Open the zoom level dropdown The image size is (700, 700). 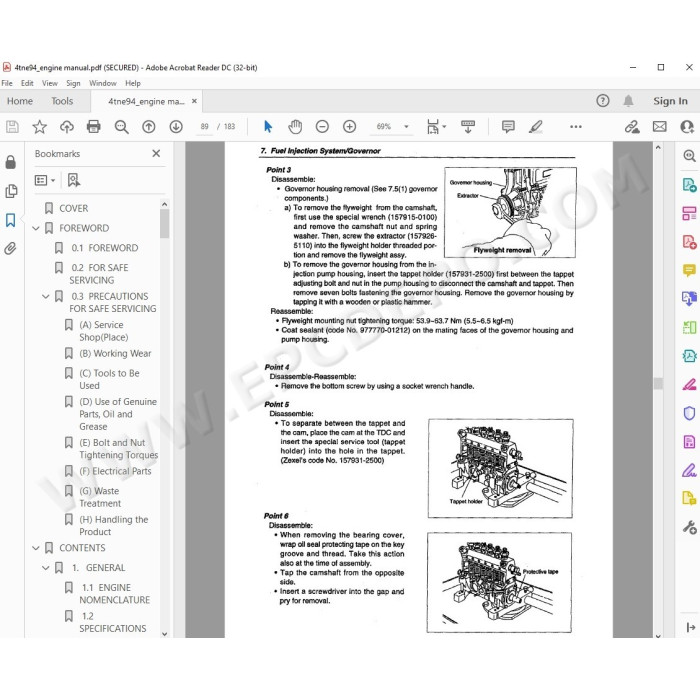[x=406, y=127]
